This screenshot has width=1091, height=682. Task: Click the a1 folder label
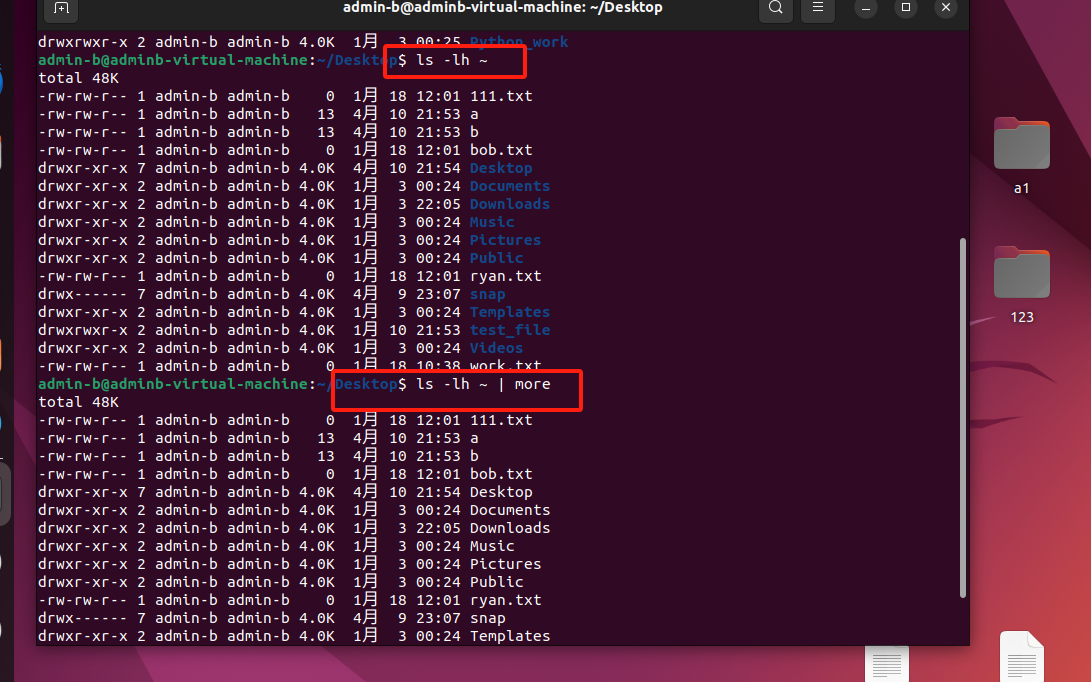(1021, 188)
